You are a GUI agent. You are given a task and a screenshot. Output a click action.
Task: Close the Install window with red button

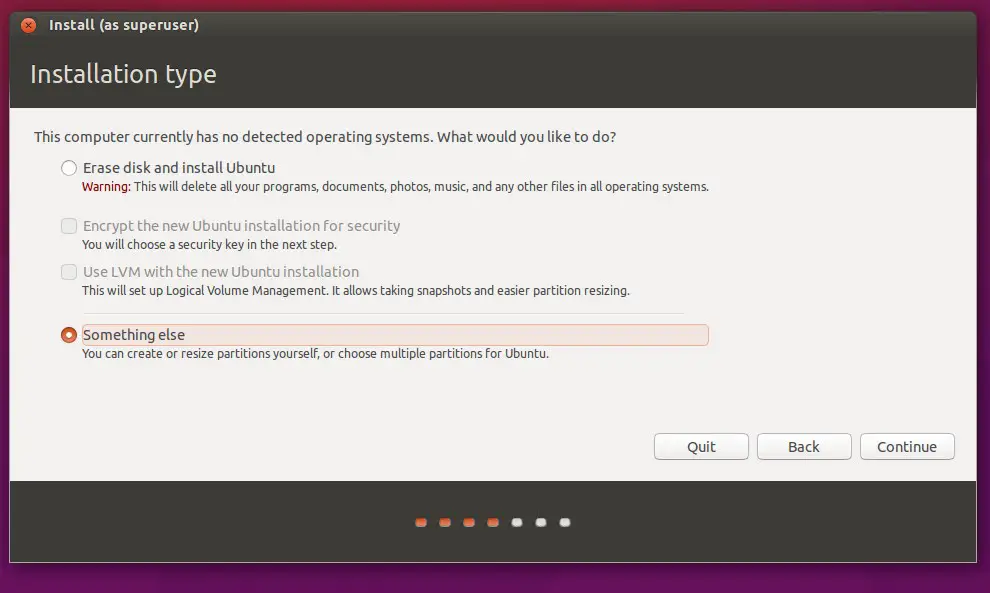pyautogui.click(x=28, y=25)
